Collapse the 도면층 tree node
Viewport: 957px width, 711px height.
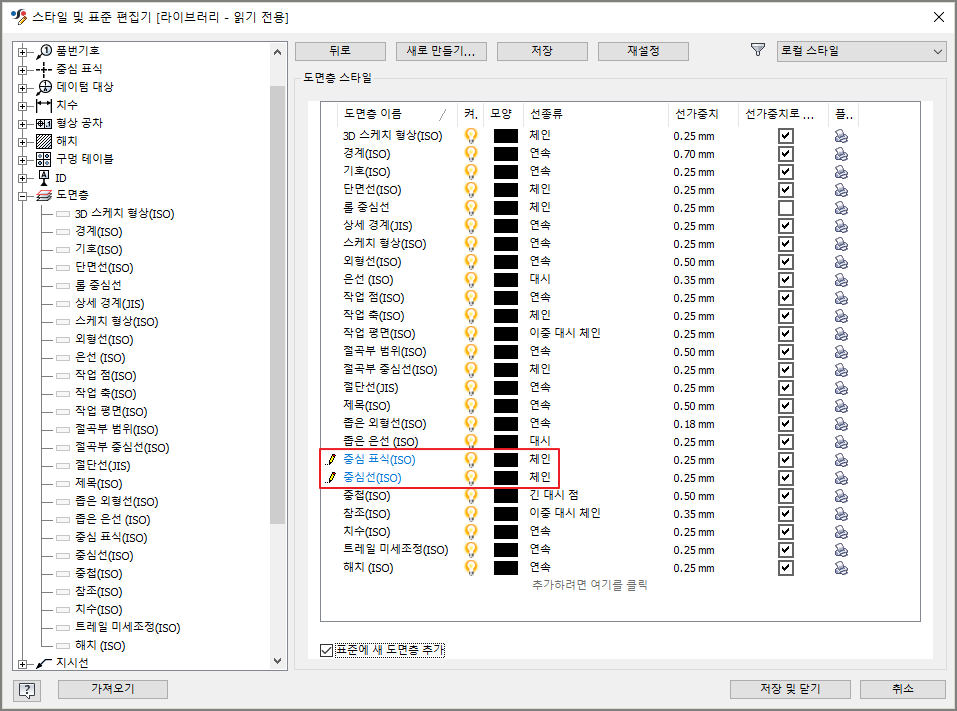(23, 197)
